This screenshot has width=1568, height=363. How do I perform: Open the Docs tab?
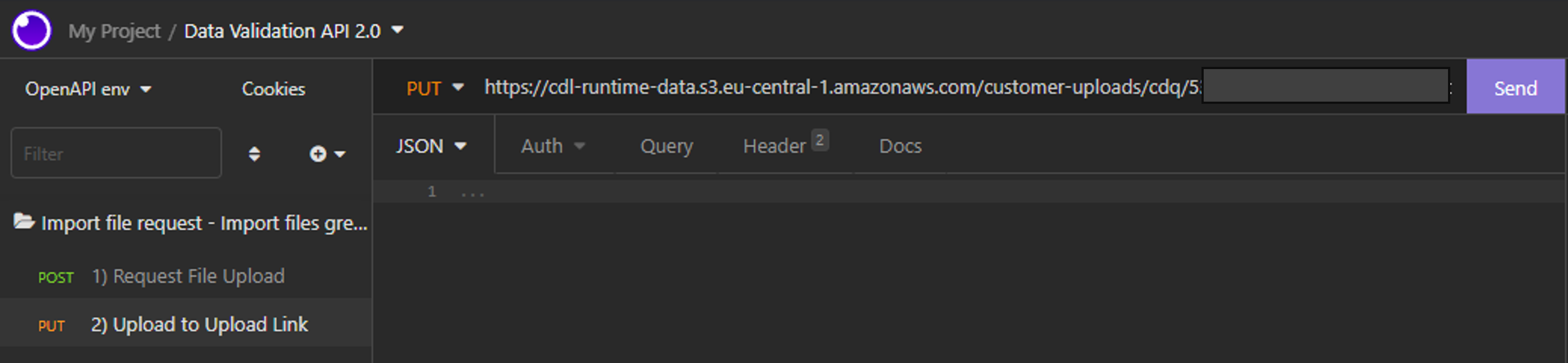[900, 146]
